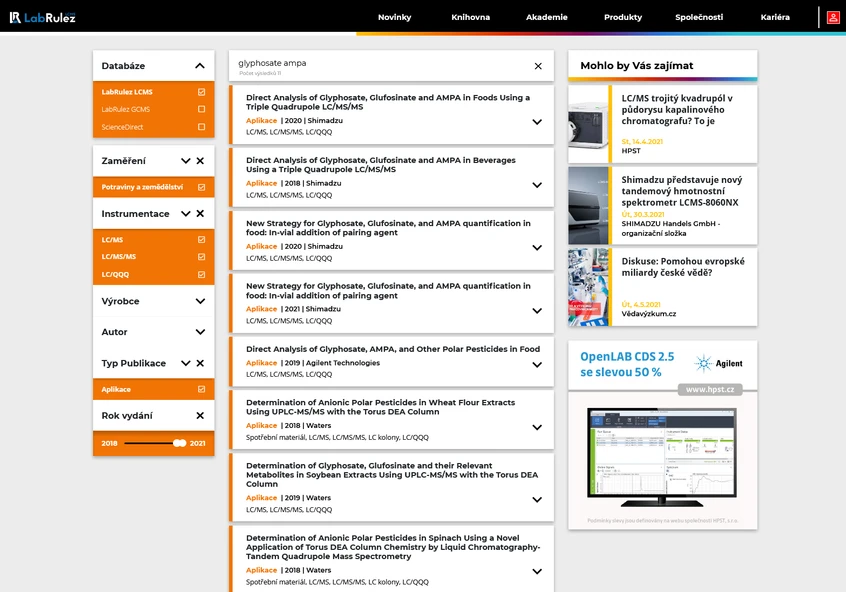The height and width of the screenshot is (592, 846).
Task: Open the Produkty menu
Action: (x=623, y=17)
